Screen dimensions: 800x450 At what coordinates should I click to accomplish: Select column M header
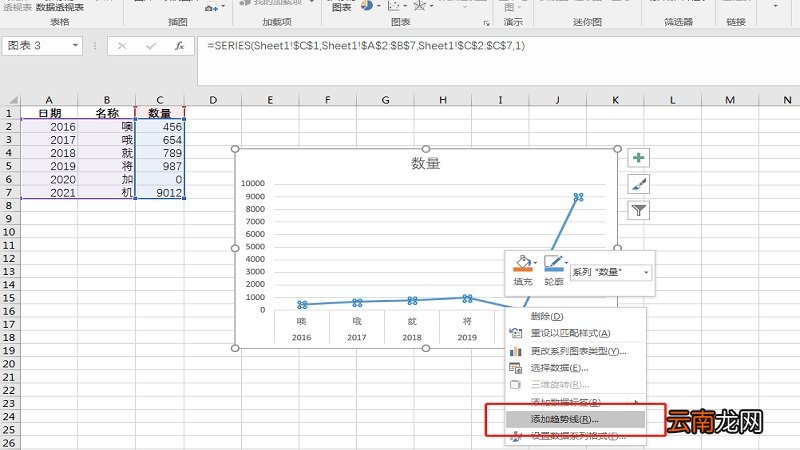[730, 100]
